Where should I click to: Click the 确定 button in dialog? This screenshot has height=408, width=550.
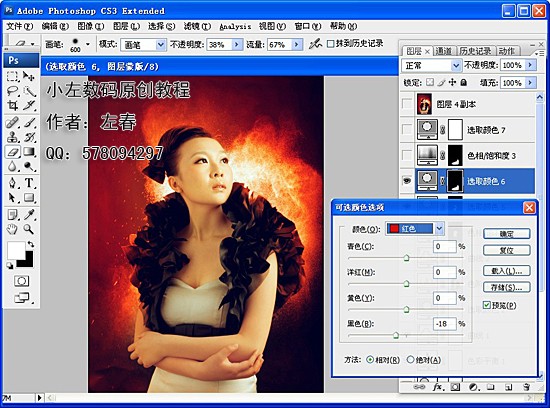click(507, 234)
